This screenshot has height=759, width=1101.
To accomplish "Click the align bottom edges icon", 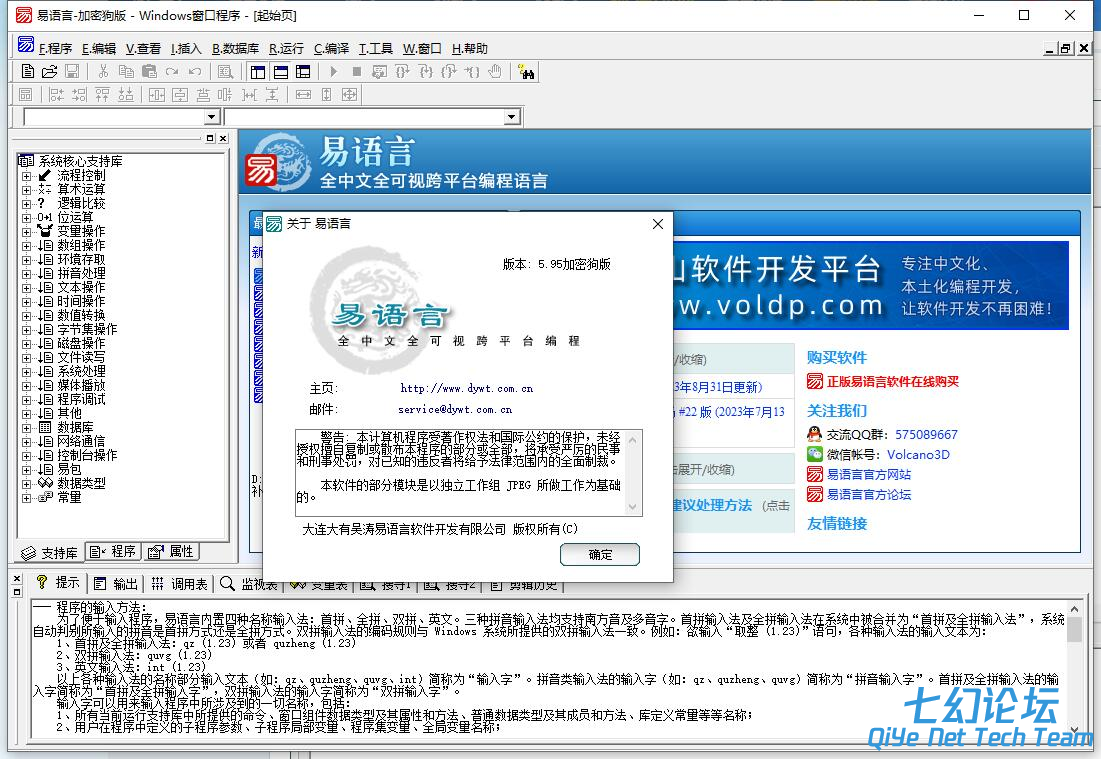I will tap(126, 94).
